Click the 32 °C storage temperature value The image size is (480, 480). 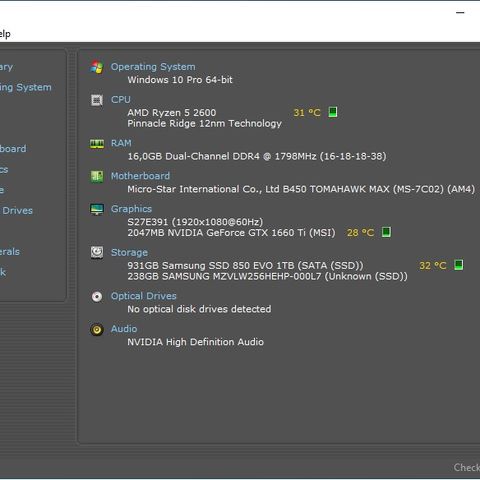pos(433,266)
